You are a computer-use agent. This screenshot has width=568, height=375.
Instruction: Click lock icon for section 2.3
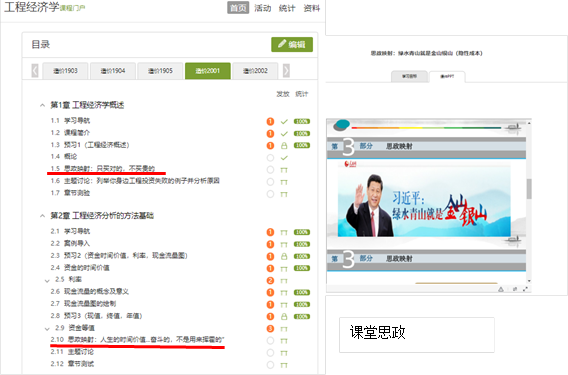(x=284, y=257)
